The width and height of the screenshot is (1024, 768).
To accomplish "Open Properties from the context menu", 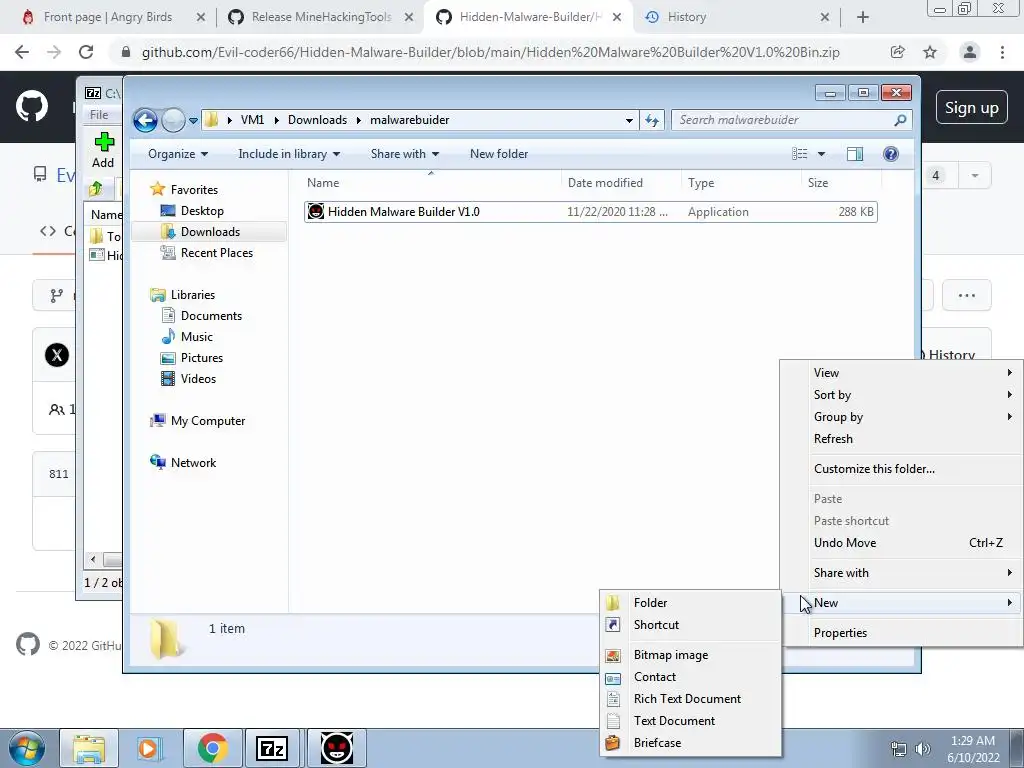I will point(903,633).
